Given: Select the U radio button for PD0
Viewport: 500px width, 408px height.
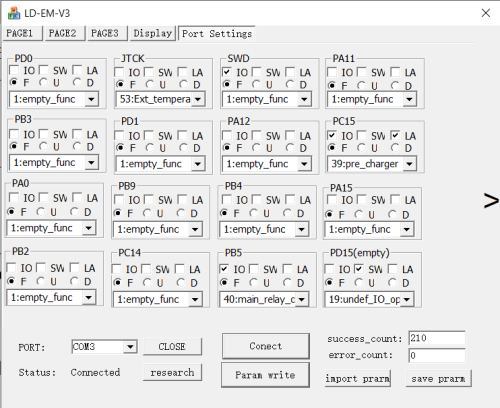Looking at the screenshot, I should pos(43,82).
